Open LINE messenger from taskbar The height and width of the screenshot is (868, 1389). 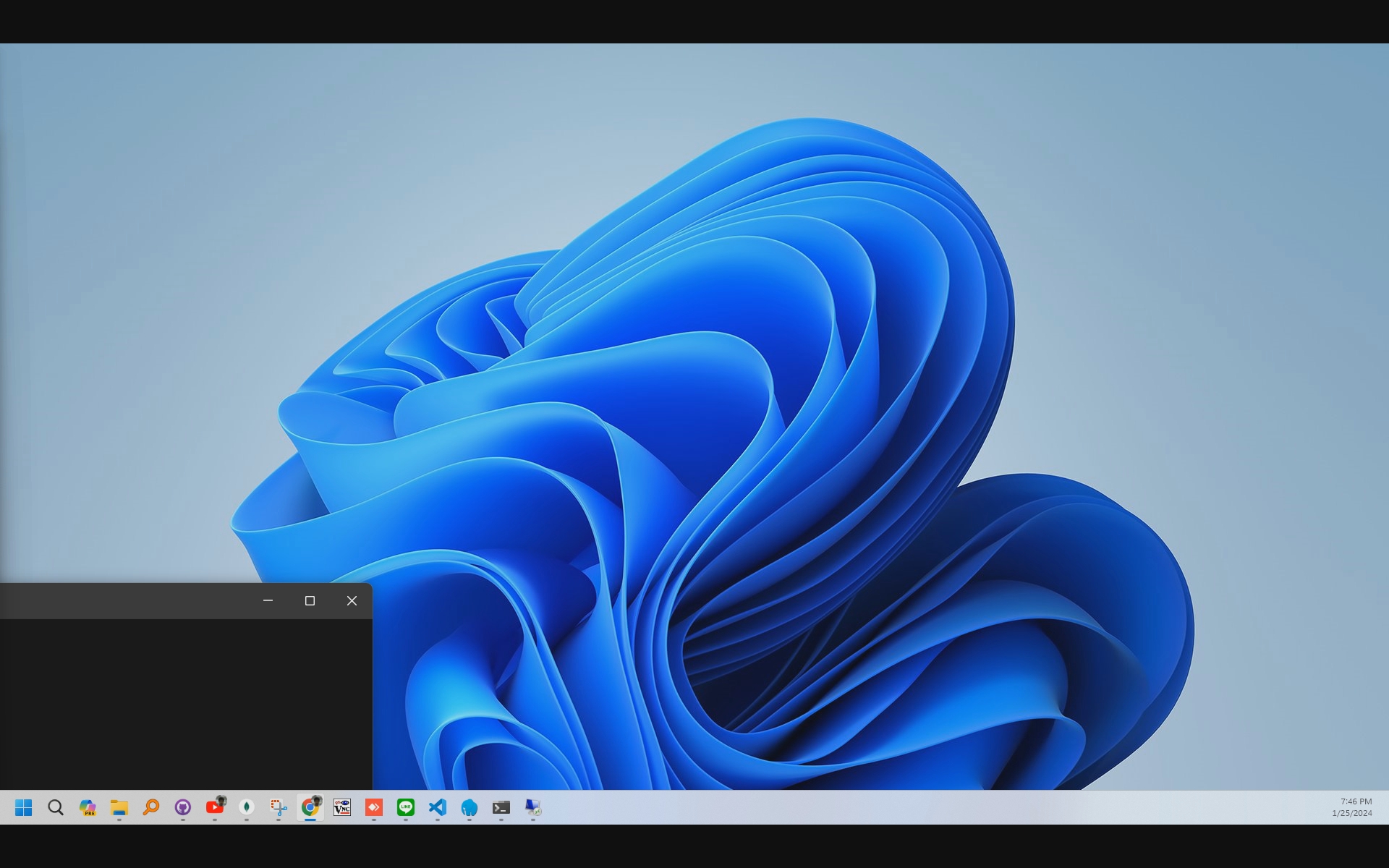pos(406,807)
